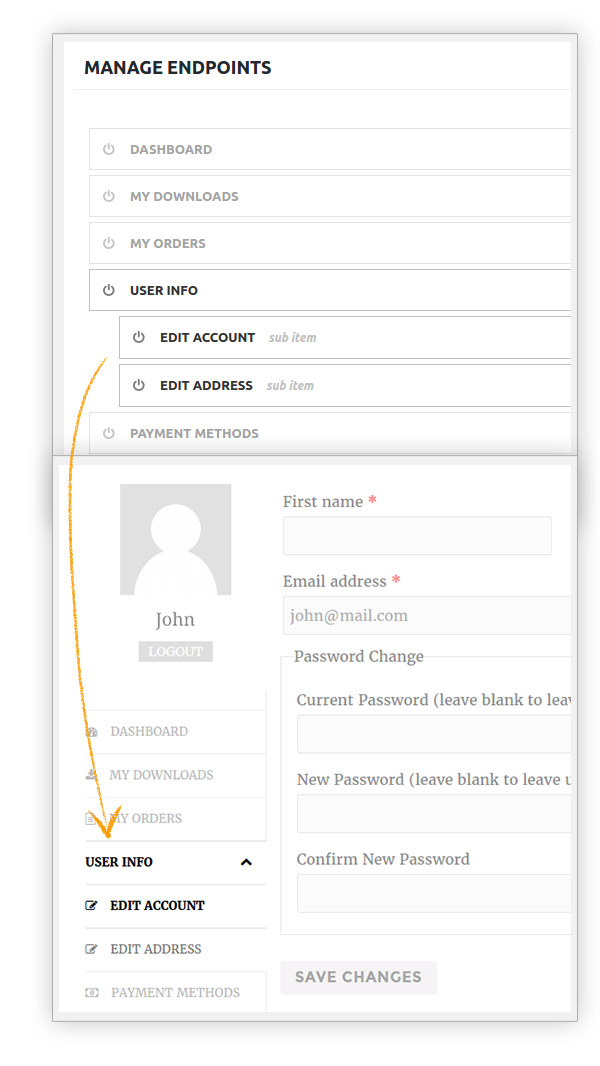Screen dimensions: 600x1066
Task: Click the Save Changes button
Action: 358,977
